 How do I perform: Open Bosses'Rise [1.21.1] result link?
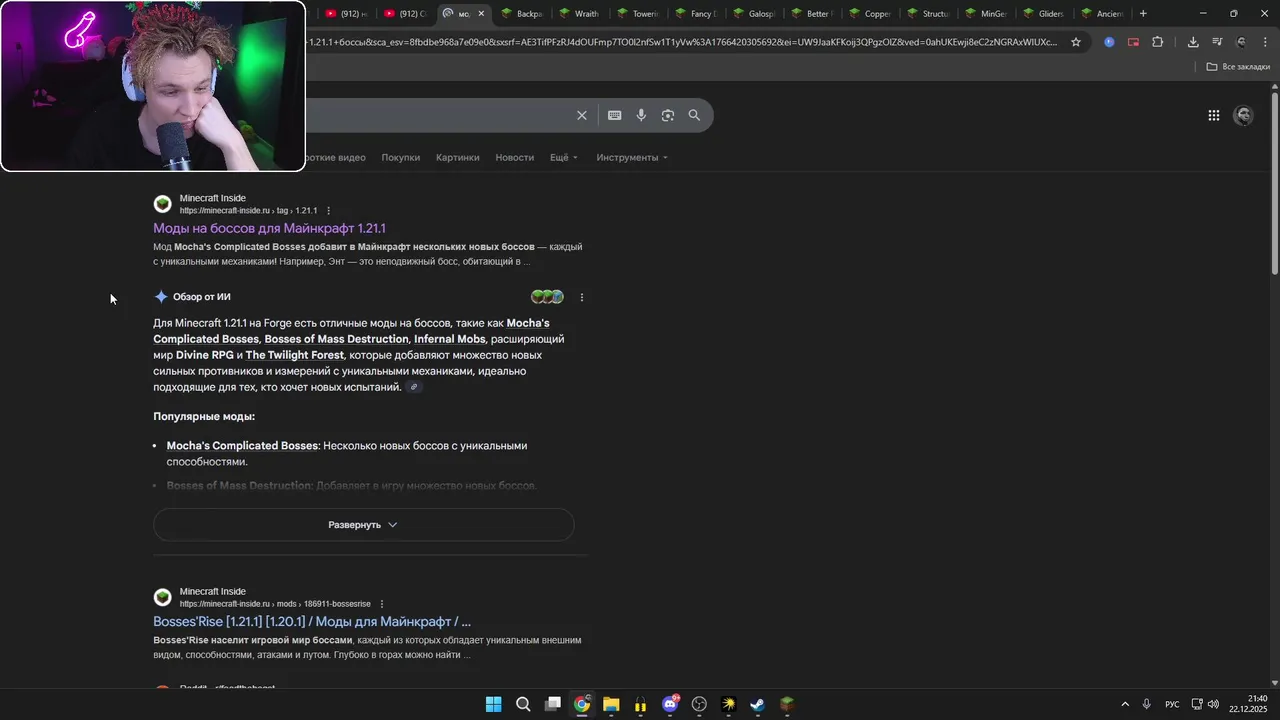pos(312,621)
